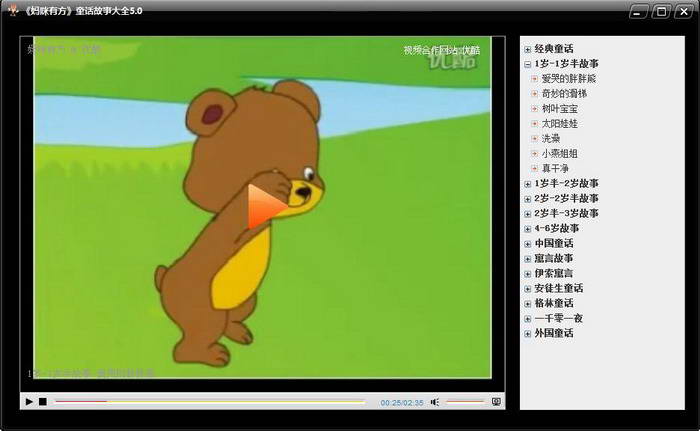Image resolution: width=700 pixels, height=431 pixels.
Task: Expand the 中国童话 plus icon
Action: coord(527,244)
